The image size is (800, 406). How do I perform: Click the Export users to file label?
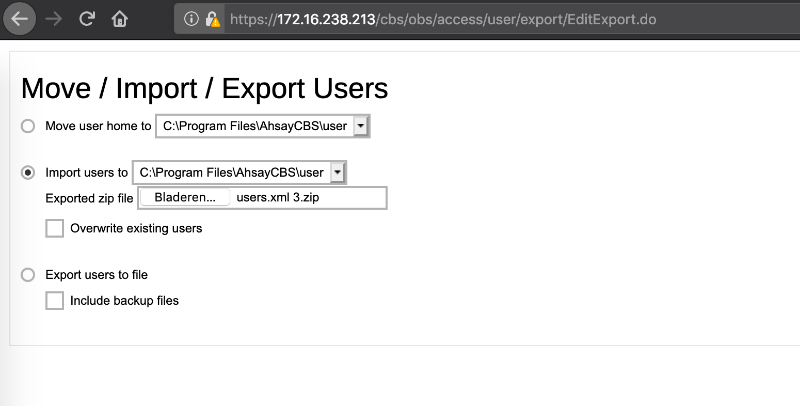click(96, 275)
